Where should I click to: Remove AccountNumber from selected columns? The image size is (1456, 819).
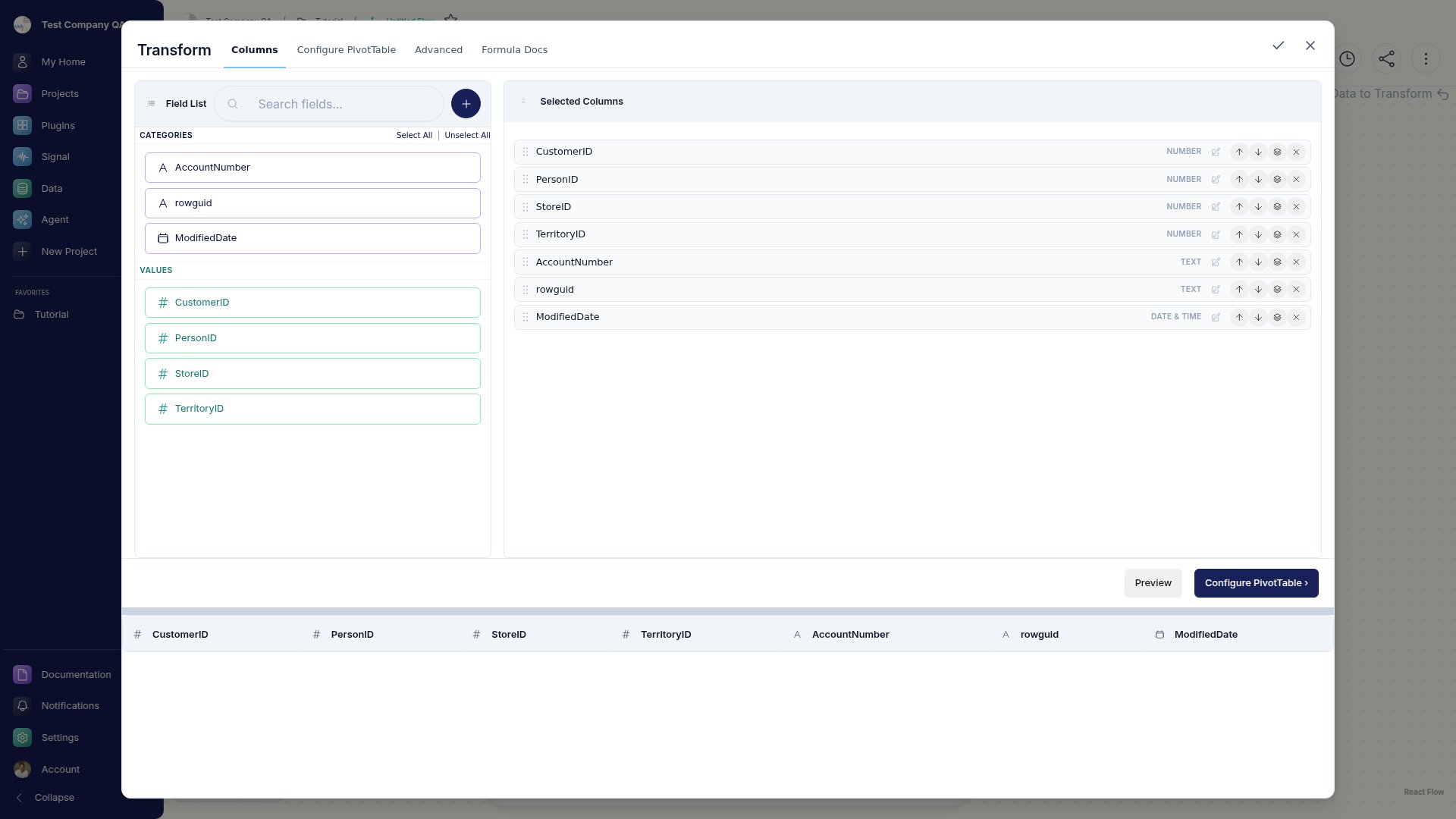coord(1296,262)
